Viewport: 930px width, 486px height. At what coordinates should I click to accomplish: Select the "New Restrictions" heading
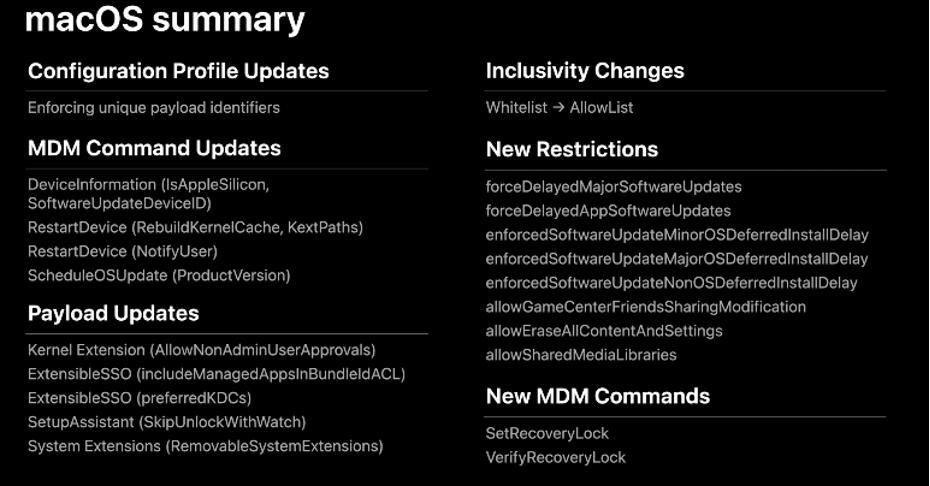(572, 149)
